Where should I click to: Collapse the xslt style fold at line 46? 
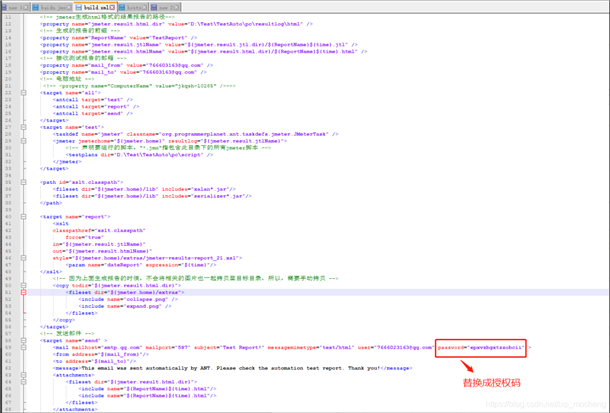(24, 258)
